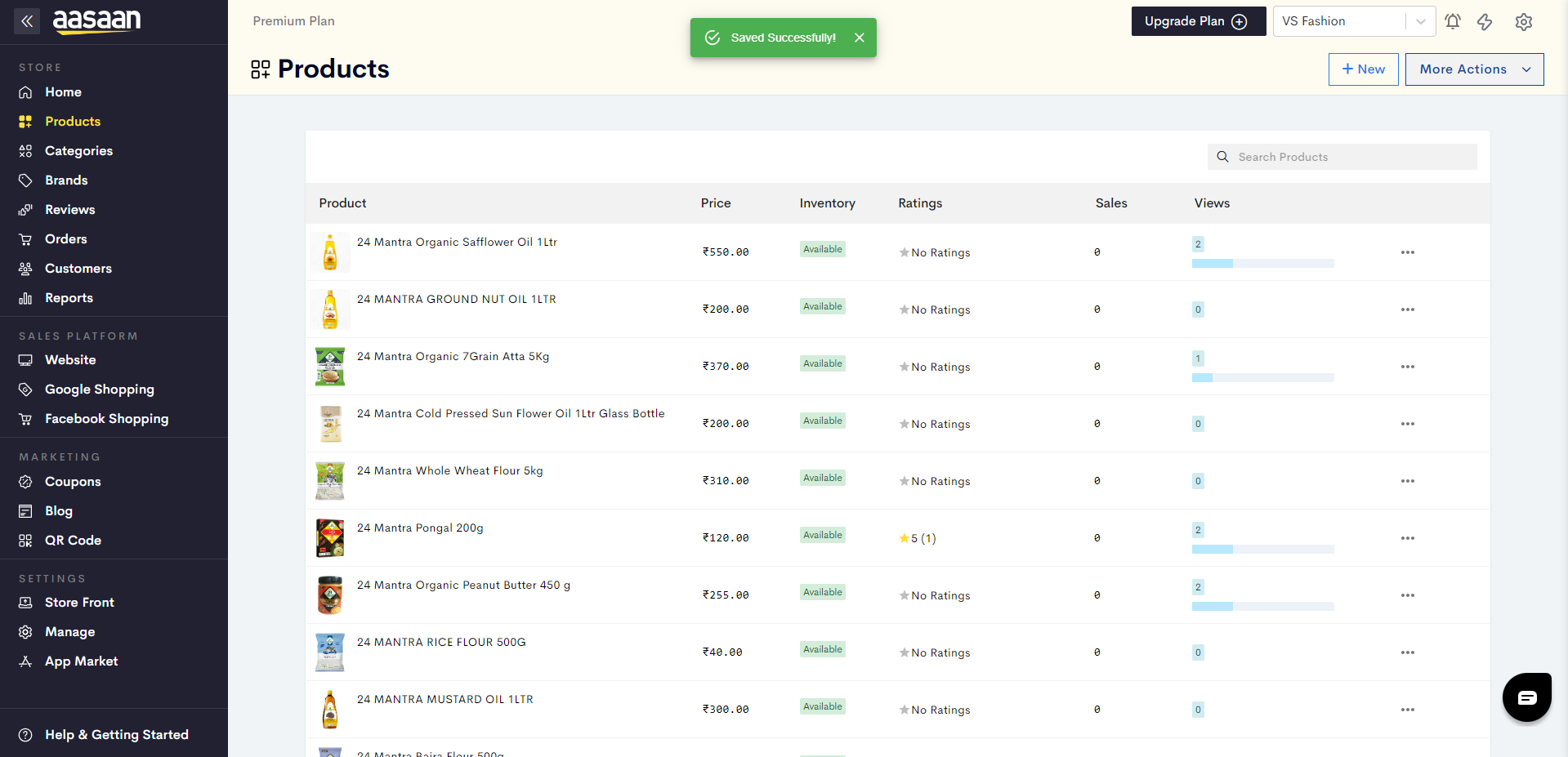Expand the More Actions dropdown
This screenshot has width=1568, height=757.
click(x=1474, y=69)
